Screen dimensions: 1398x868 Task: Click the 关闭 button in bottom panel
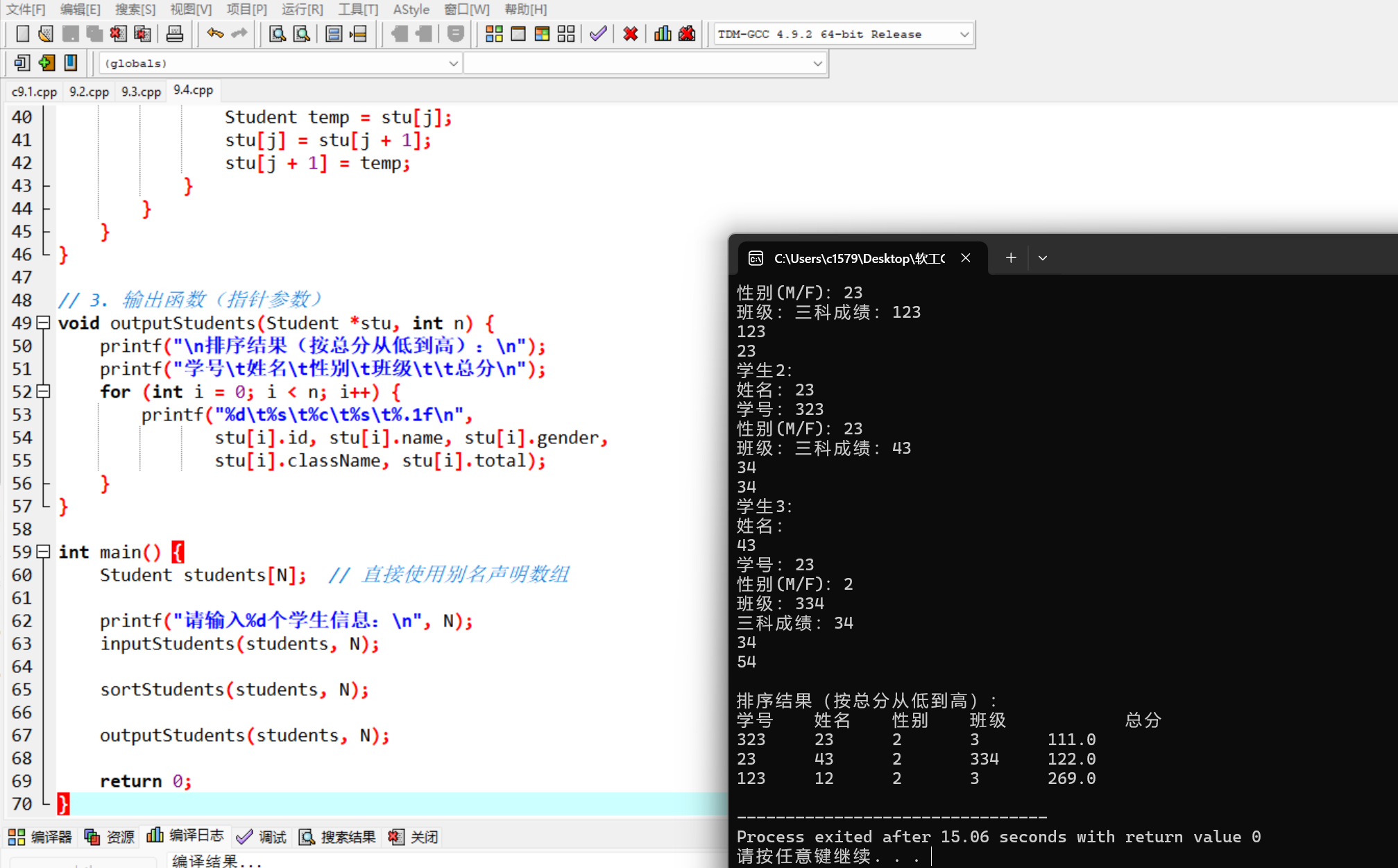click(x=414, y=837)
